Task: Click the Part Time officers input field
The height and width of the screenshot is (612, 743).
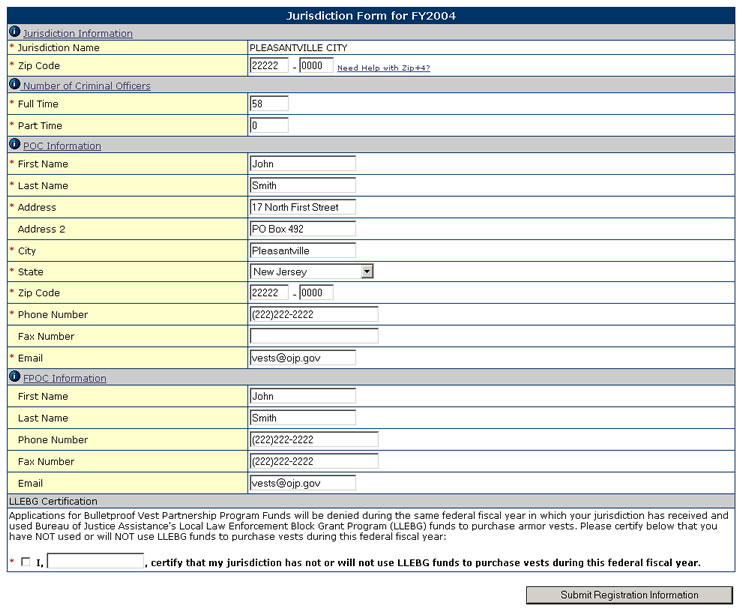Action: [268, 125]
